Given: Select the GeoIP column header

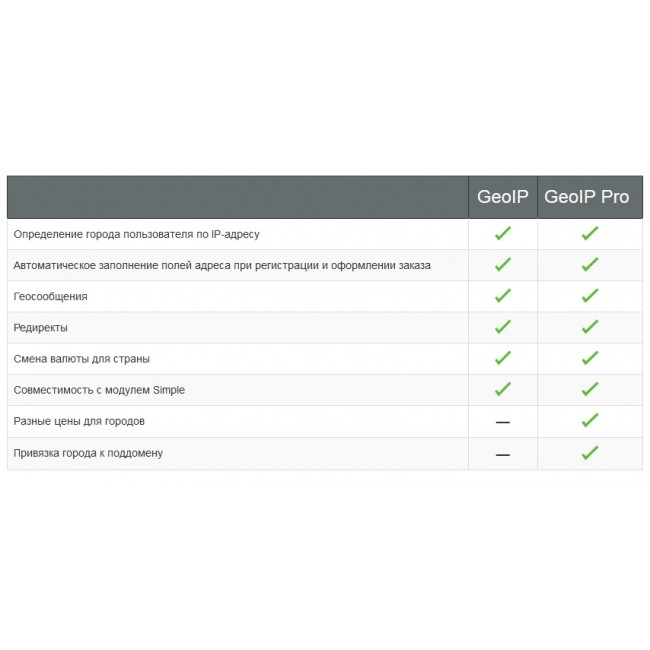Looking at the screenshot, I should (x=502, y=197).
